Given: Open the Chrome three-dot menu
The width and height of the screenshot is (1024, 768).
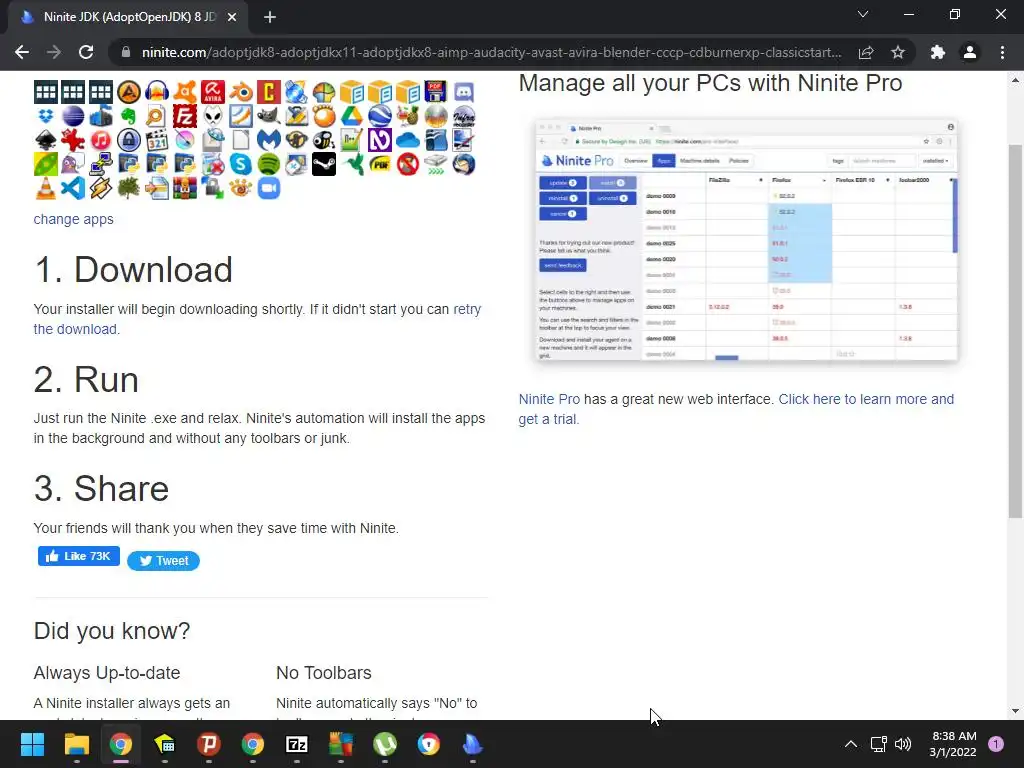Looking at the screenshot, I should 1002,52.
